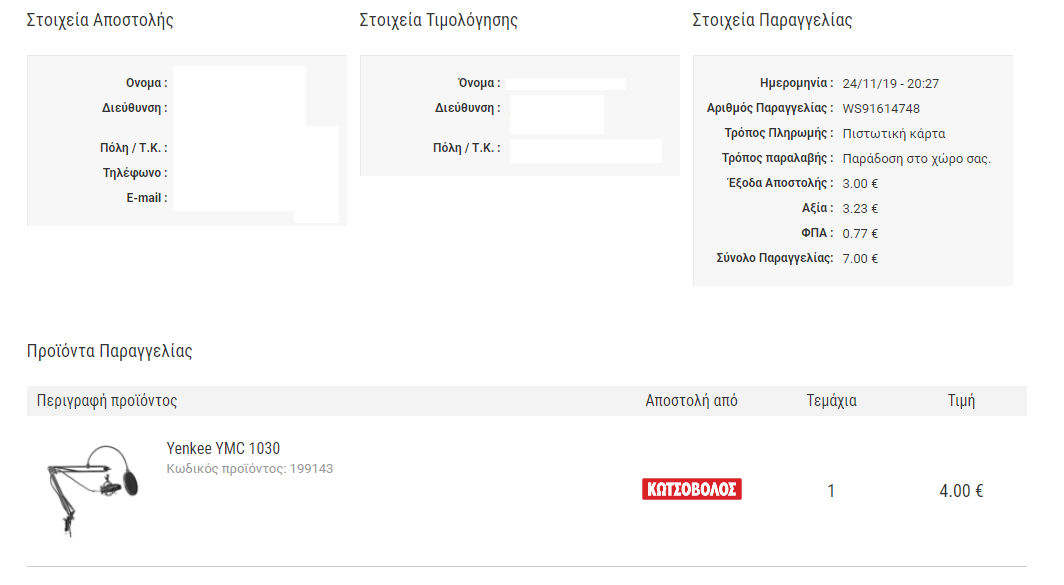Click the Παράδοση στο χώρο σας text
The width and height of the screenshot is (1064, 585).
point(917,158)
